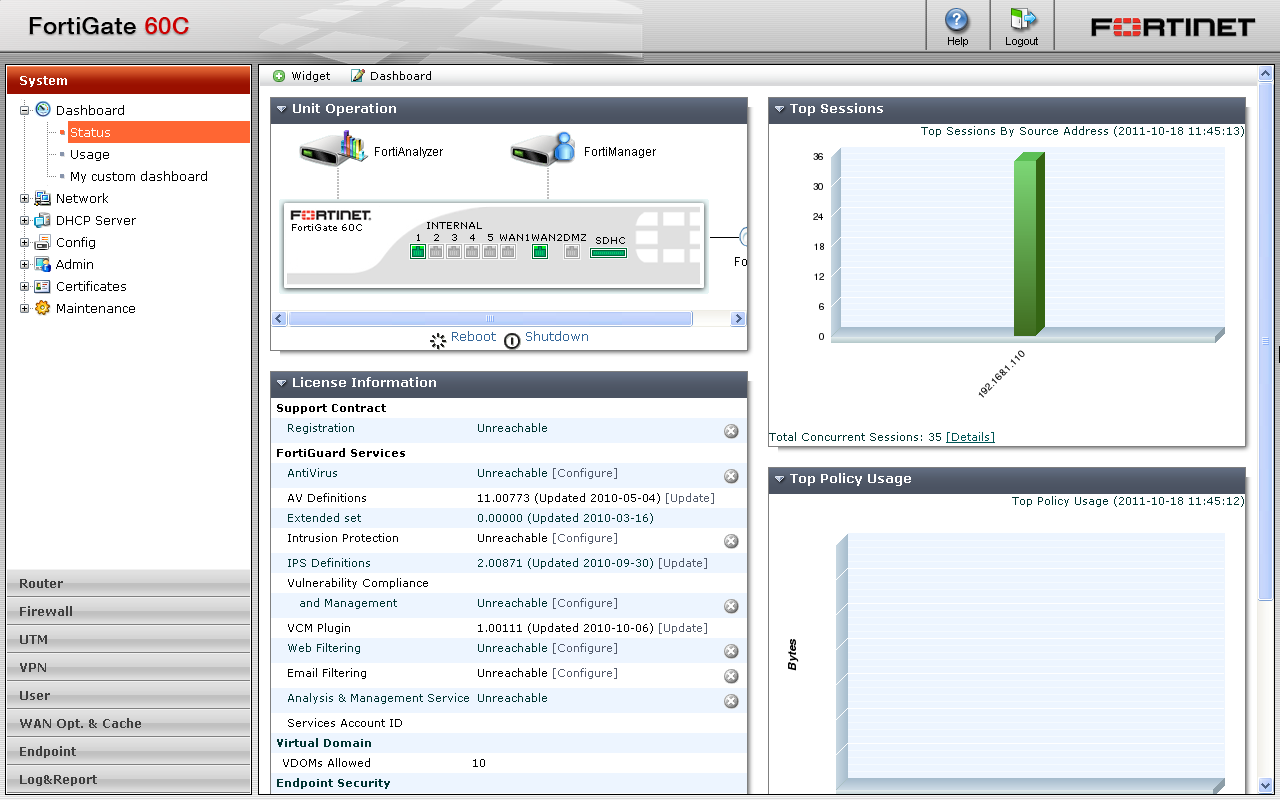Click Update link for IPS Definitions

pyautogui.click(x=683, y=563)
